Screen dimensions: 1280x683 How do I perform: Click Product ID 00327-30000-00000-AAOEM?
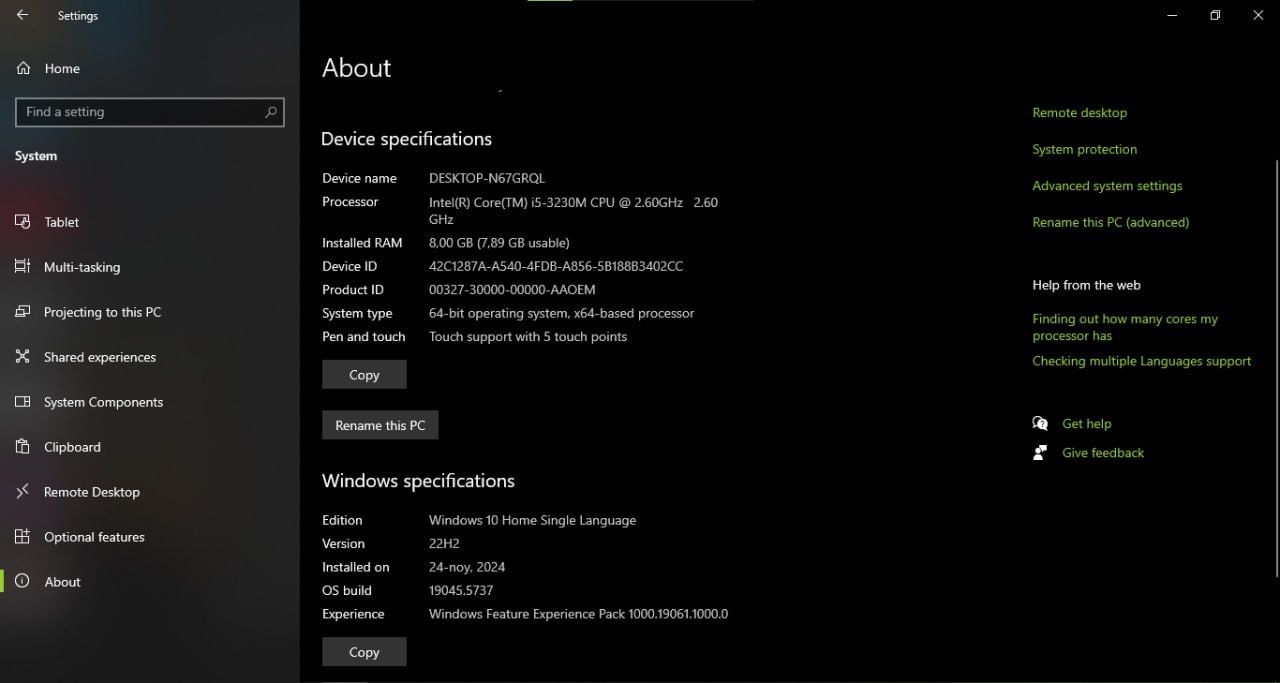[x=512, y=290]
